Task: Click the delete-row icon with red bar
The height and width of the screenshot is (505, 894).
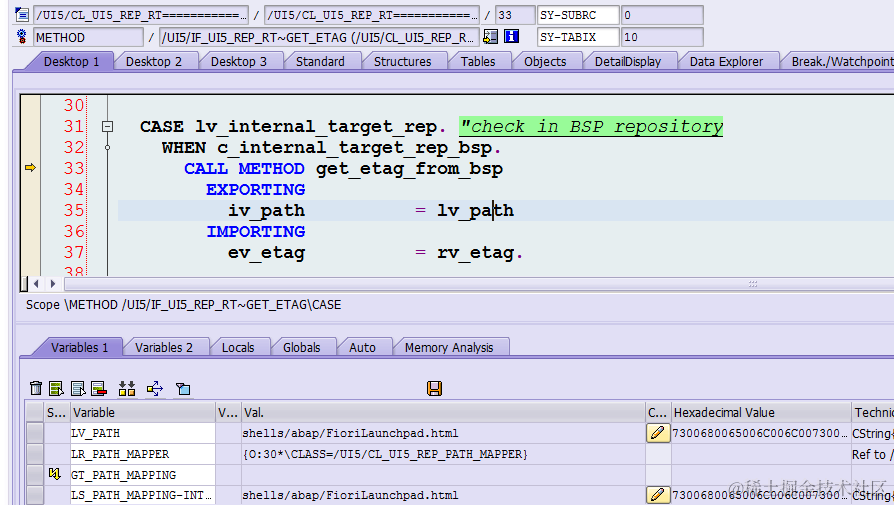Action: click(99, 389)
